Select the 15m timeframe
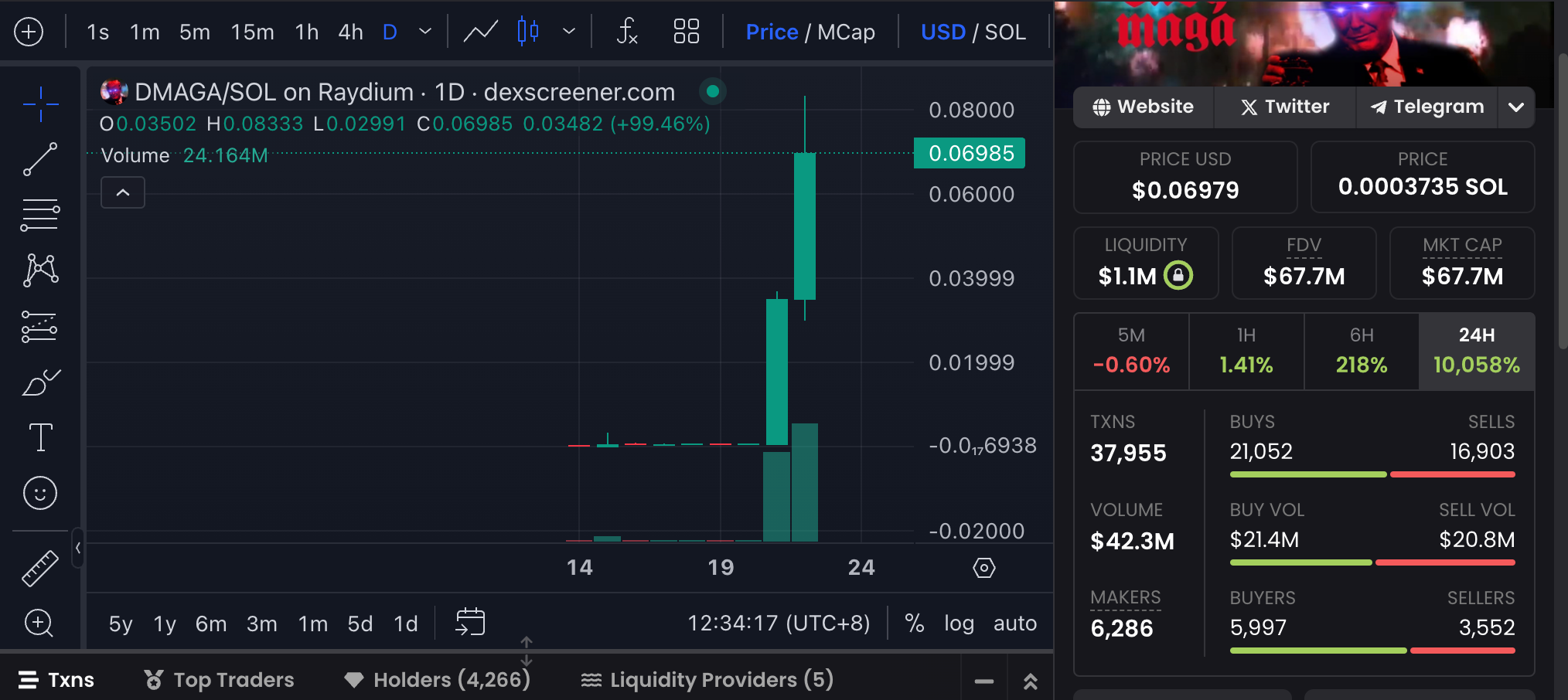Image resolution: width=1568 pixels, height=700 pixels. pyautogui.click(x=252, y=32)
